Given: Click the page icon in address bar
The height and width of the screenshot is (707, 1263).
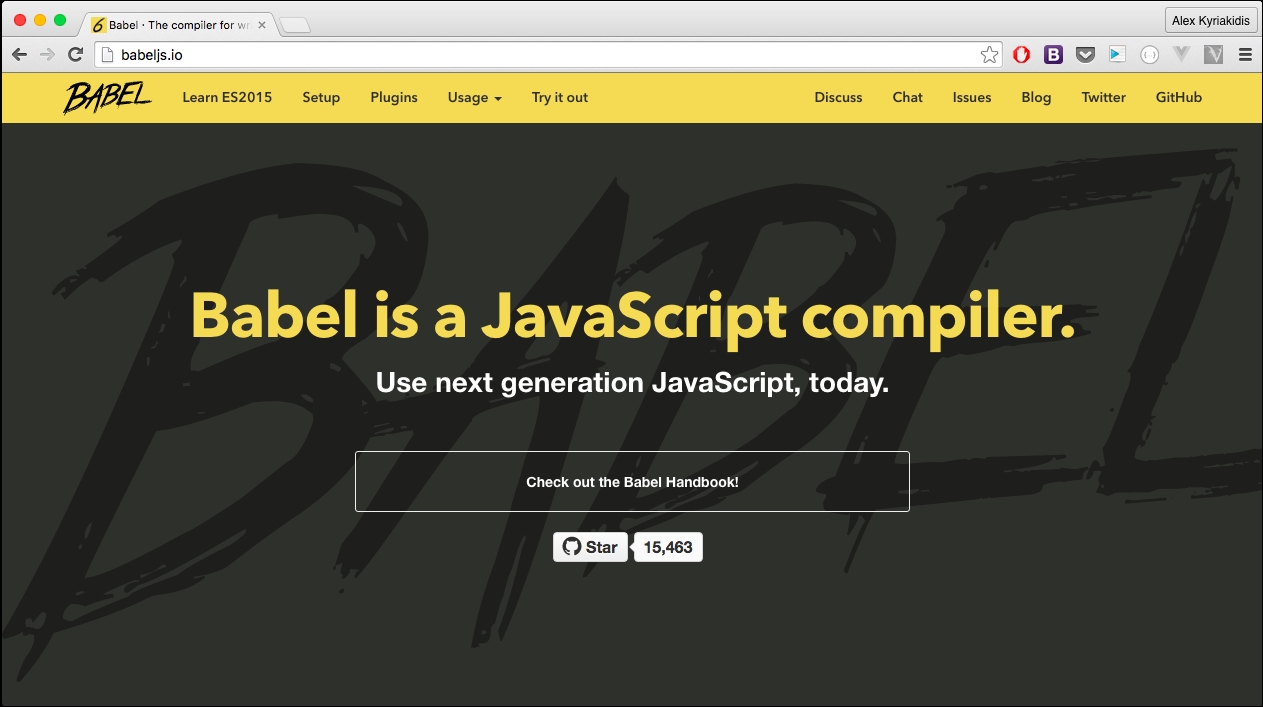Looking at the screenshot, I should [109, 55].
